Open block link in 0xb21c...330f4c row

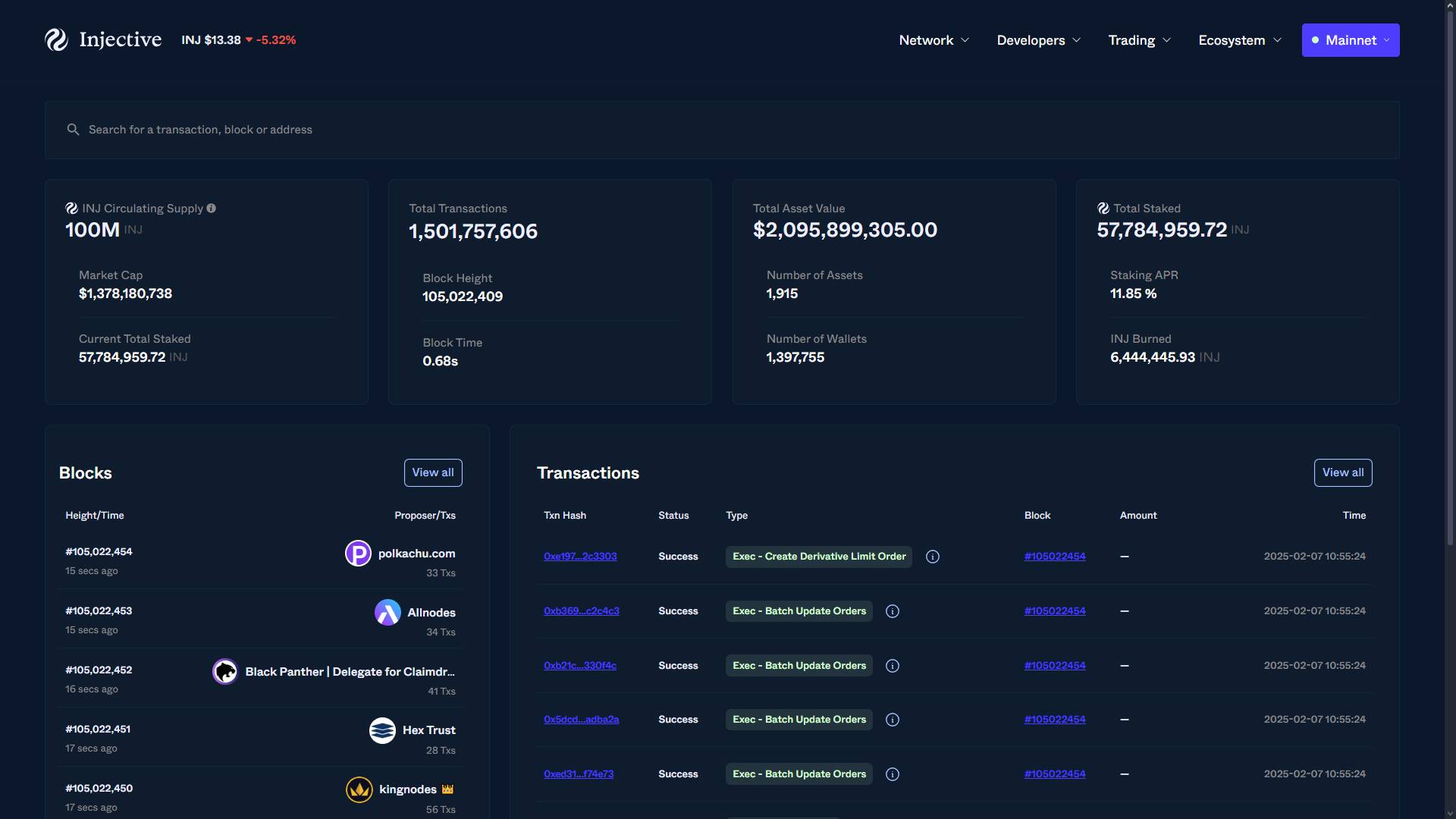point(1055,666)
